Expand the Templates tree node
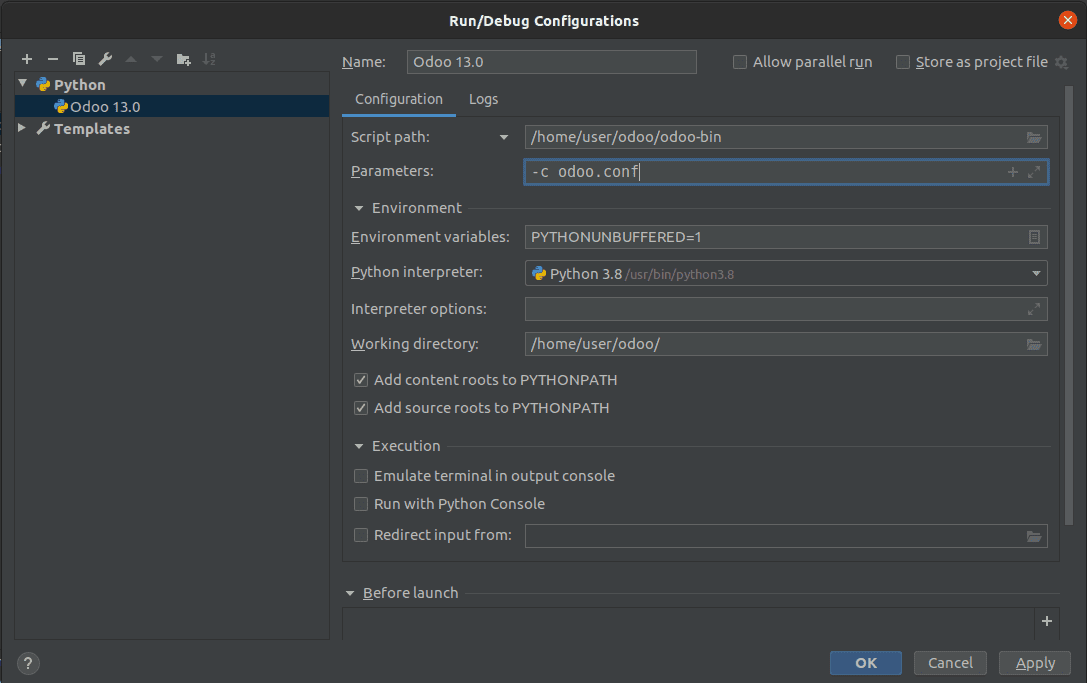Screen dimensions: 1087x683 tap(22, 128)
